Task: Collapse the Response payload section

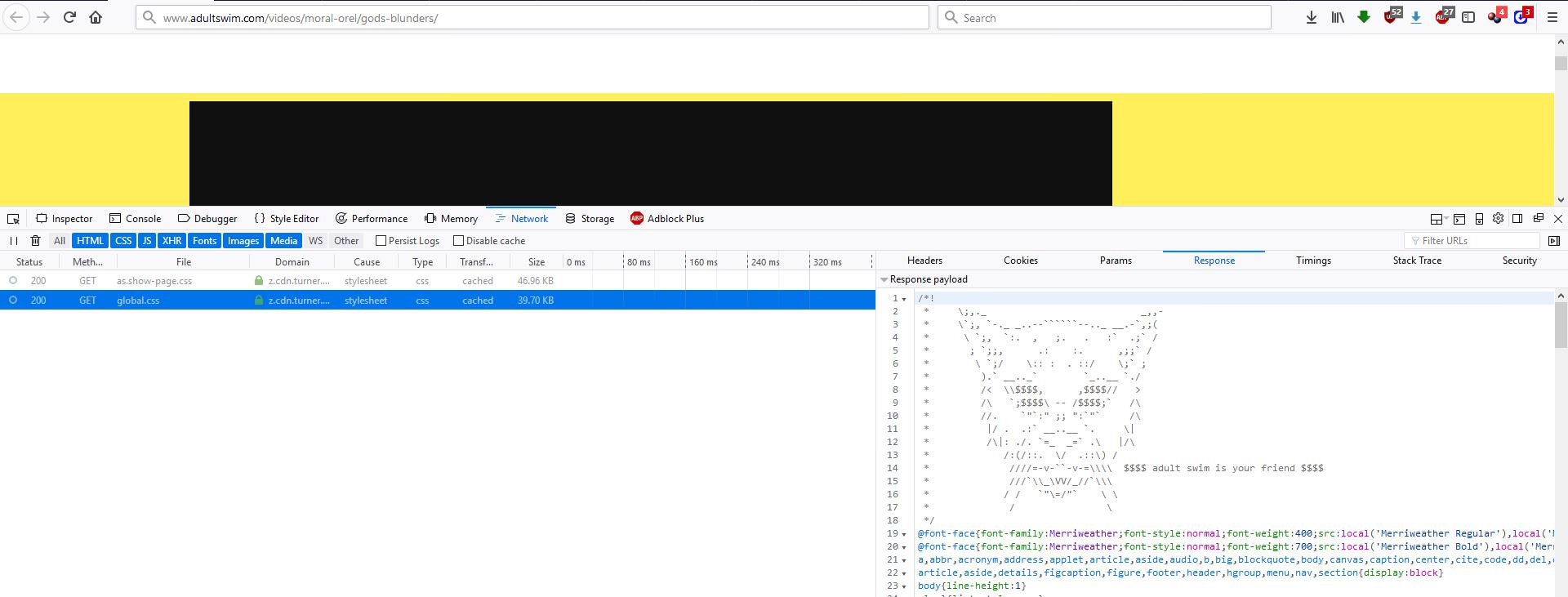Action: coord(884,279)
